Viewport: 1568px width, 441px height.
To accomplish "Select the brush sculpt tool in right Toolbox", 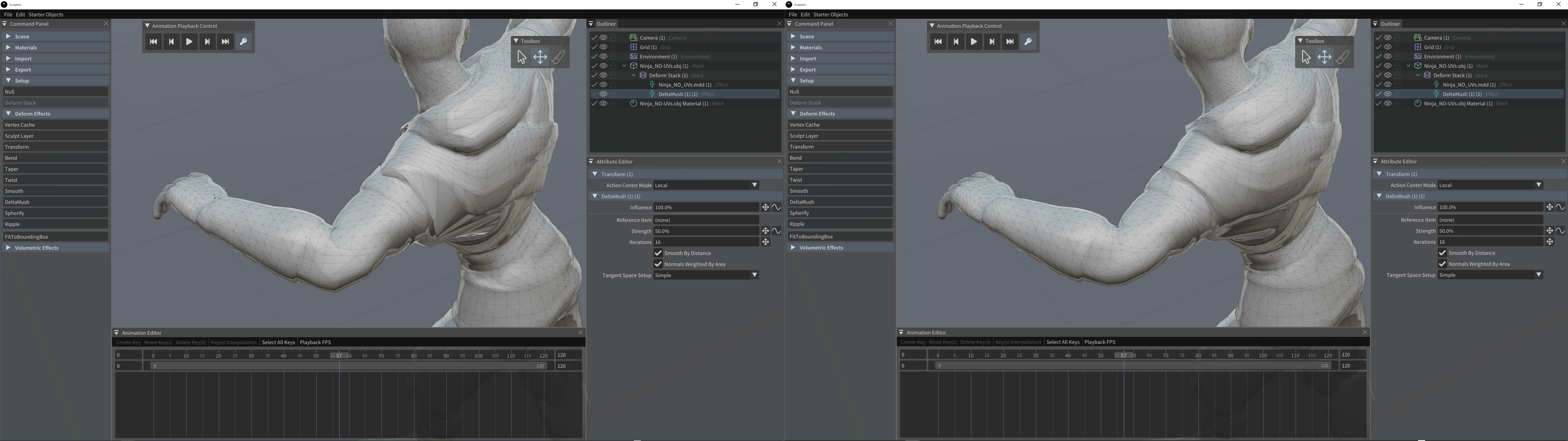I will 1343,57.
